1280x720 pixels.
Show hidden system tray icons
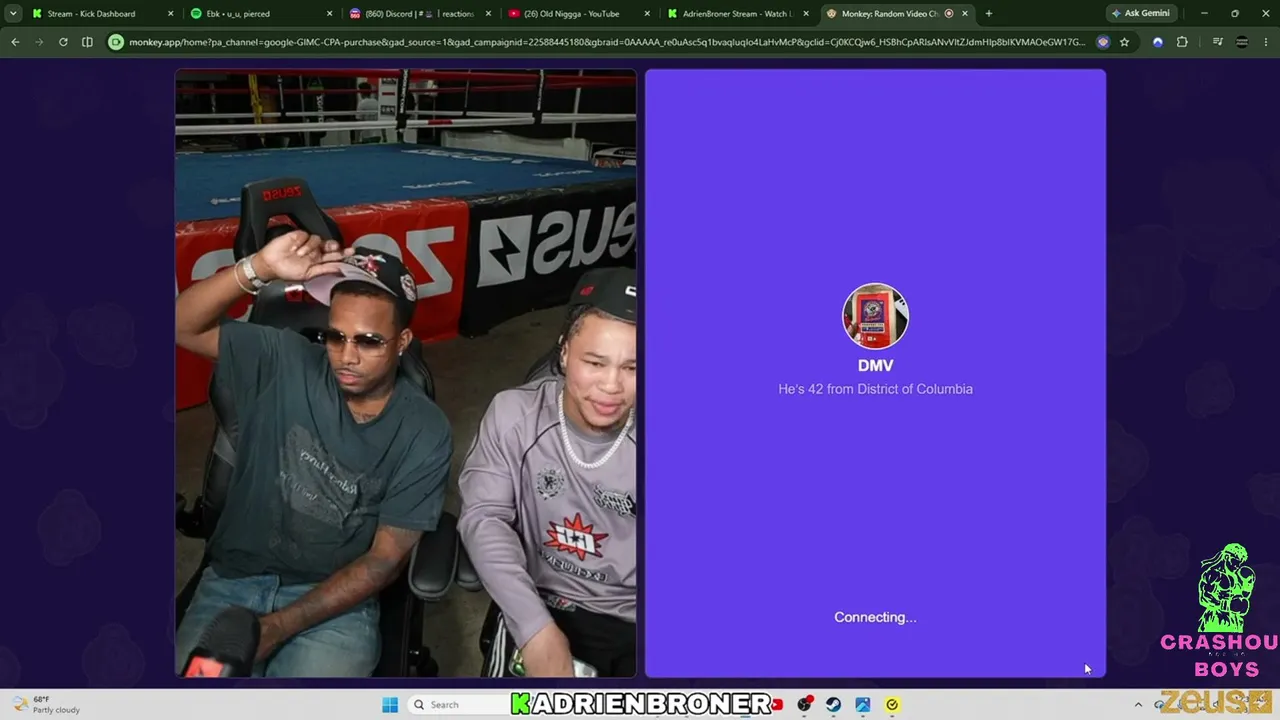point(1138,705)
